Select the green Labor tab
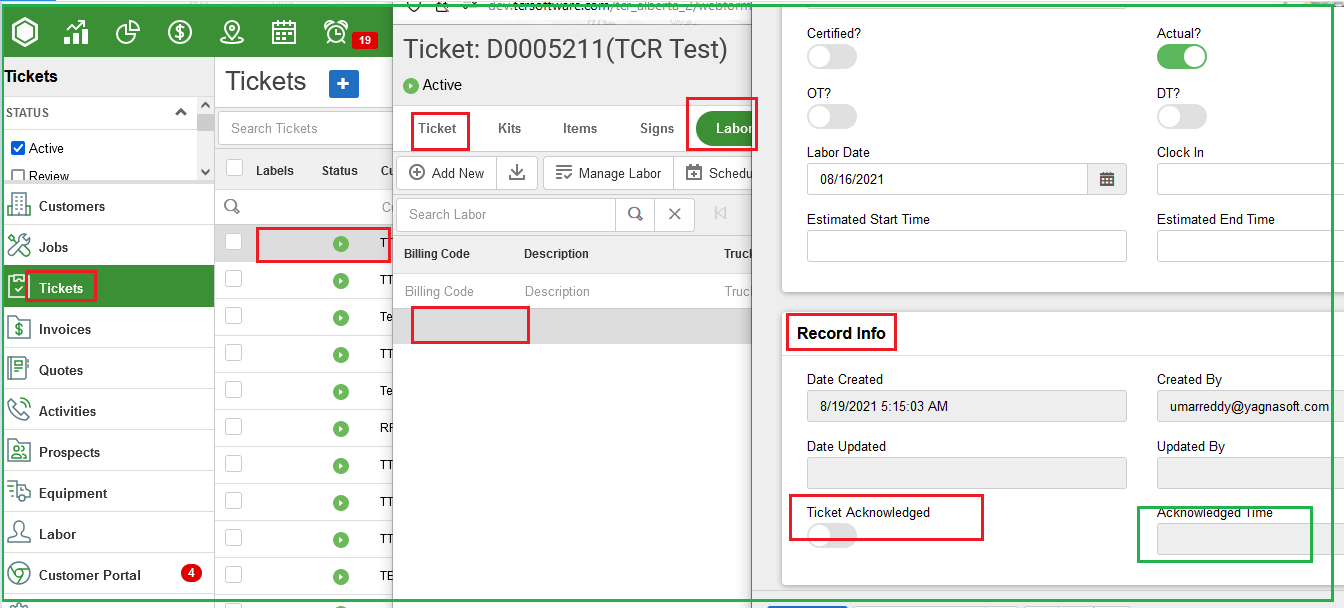Image resolution: width=1344 pixels, height=608 pixels. click(x=726, y=128)
